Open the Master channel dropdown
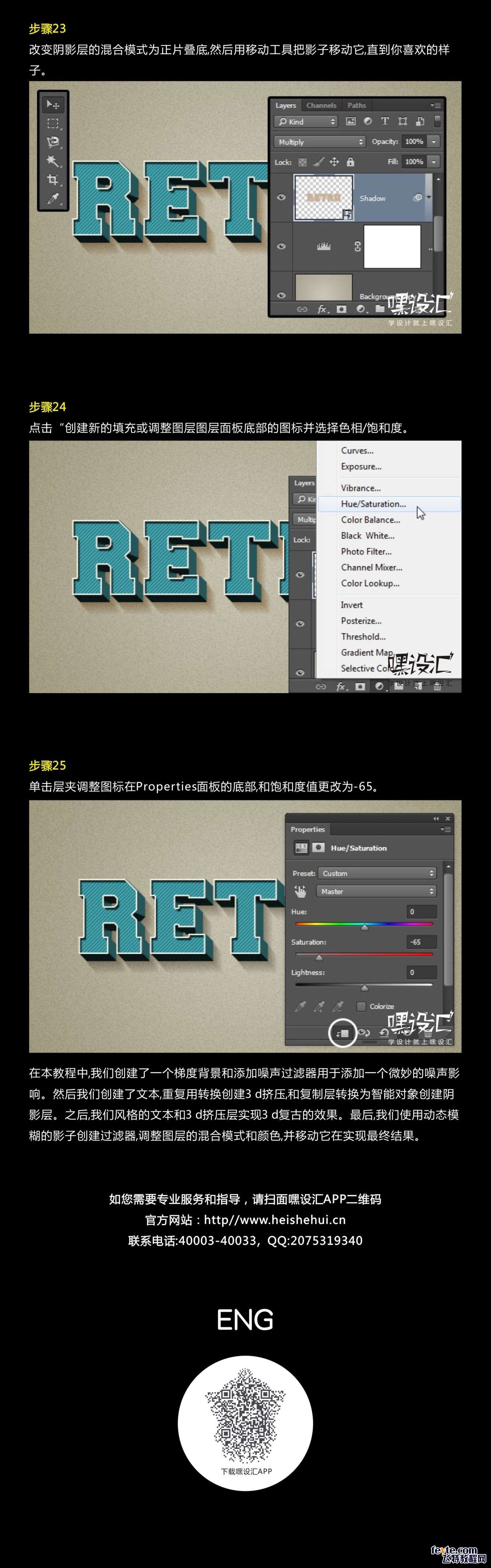 click(376, 891)
